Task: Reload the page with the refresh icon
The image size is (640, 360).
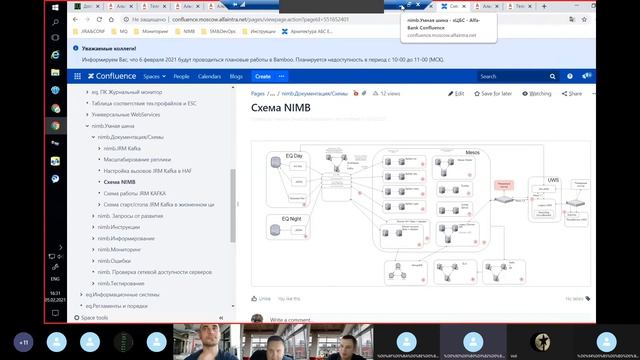Action: click(99, 19)
